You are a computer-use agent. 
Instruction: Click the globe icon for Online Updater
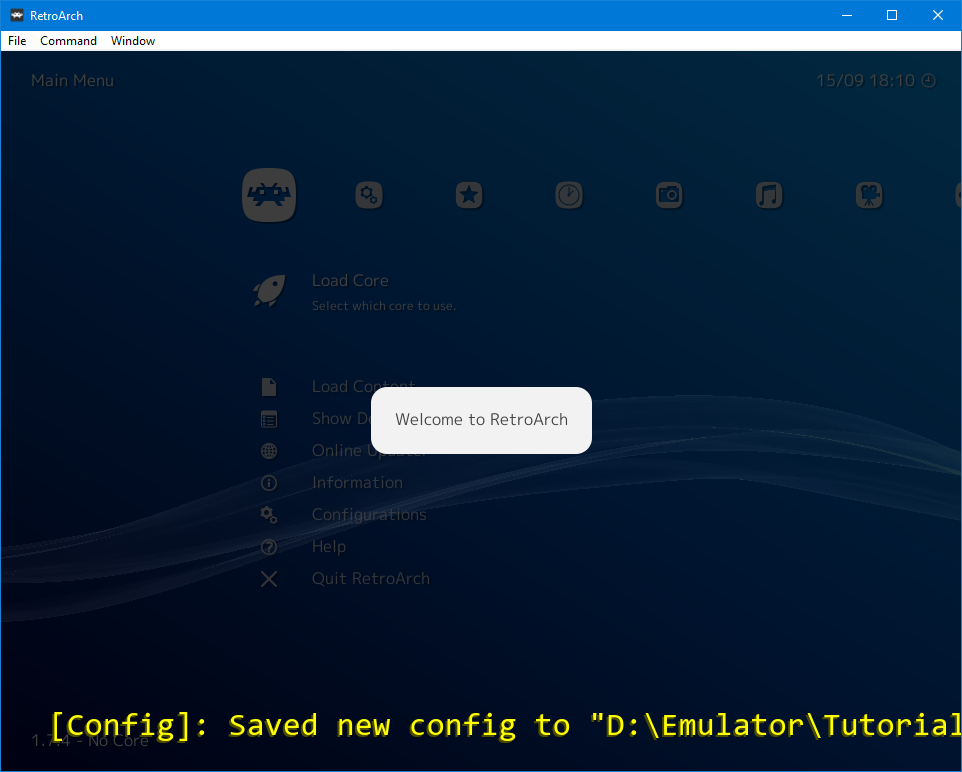click(x=269, y=451)
